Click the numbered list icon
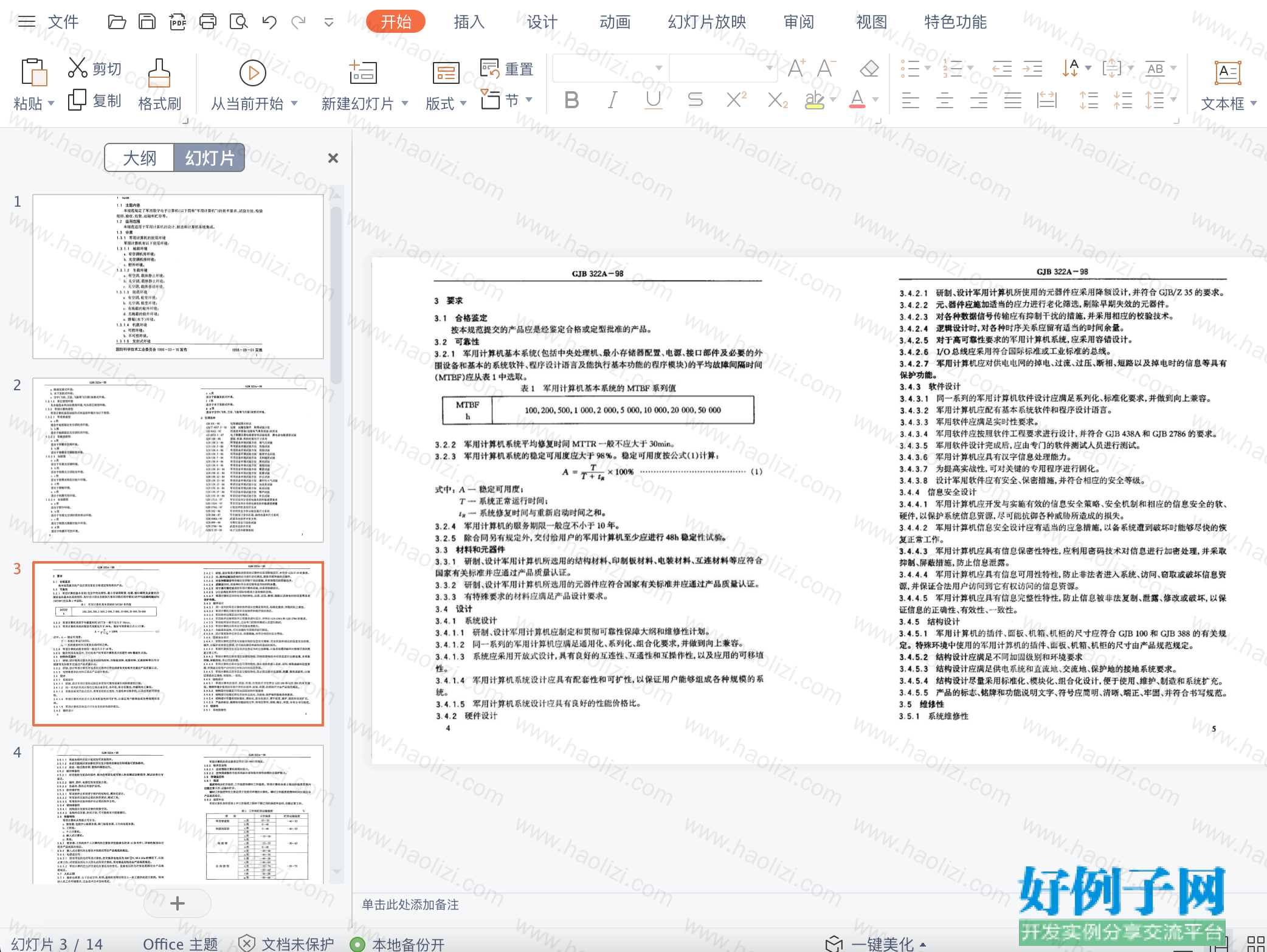This screenshot has width=1267, height=952. pos(953,68)
